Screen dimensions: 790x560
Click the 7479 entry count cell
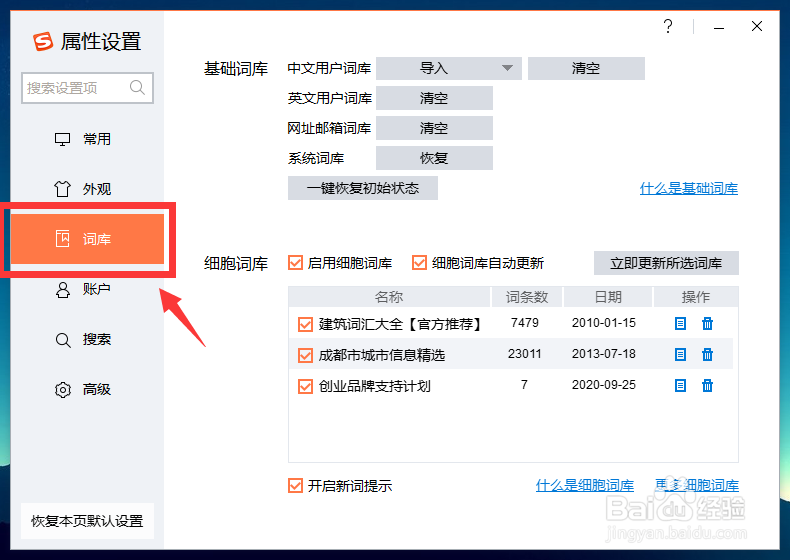click(x=524, y=323)
